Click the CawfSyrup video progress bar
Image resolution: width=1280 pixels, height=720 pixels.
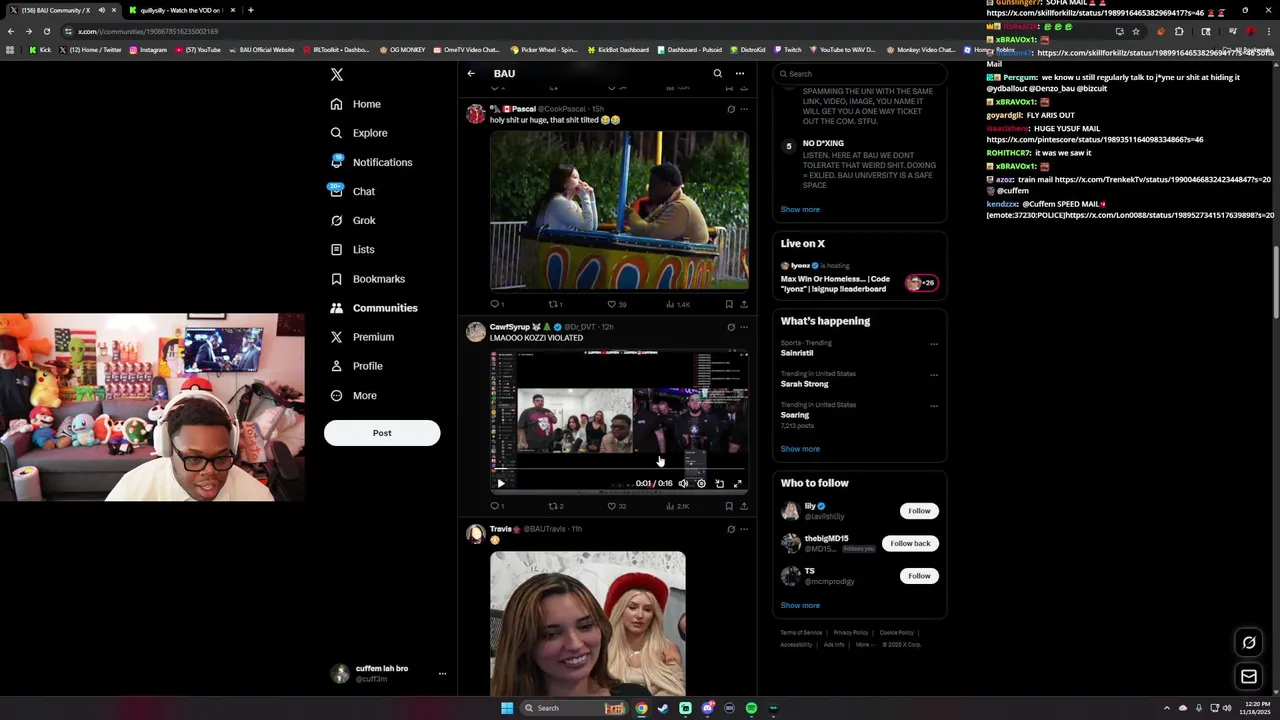click(x=619, y=469)
